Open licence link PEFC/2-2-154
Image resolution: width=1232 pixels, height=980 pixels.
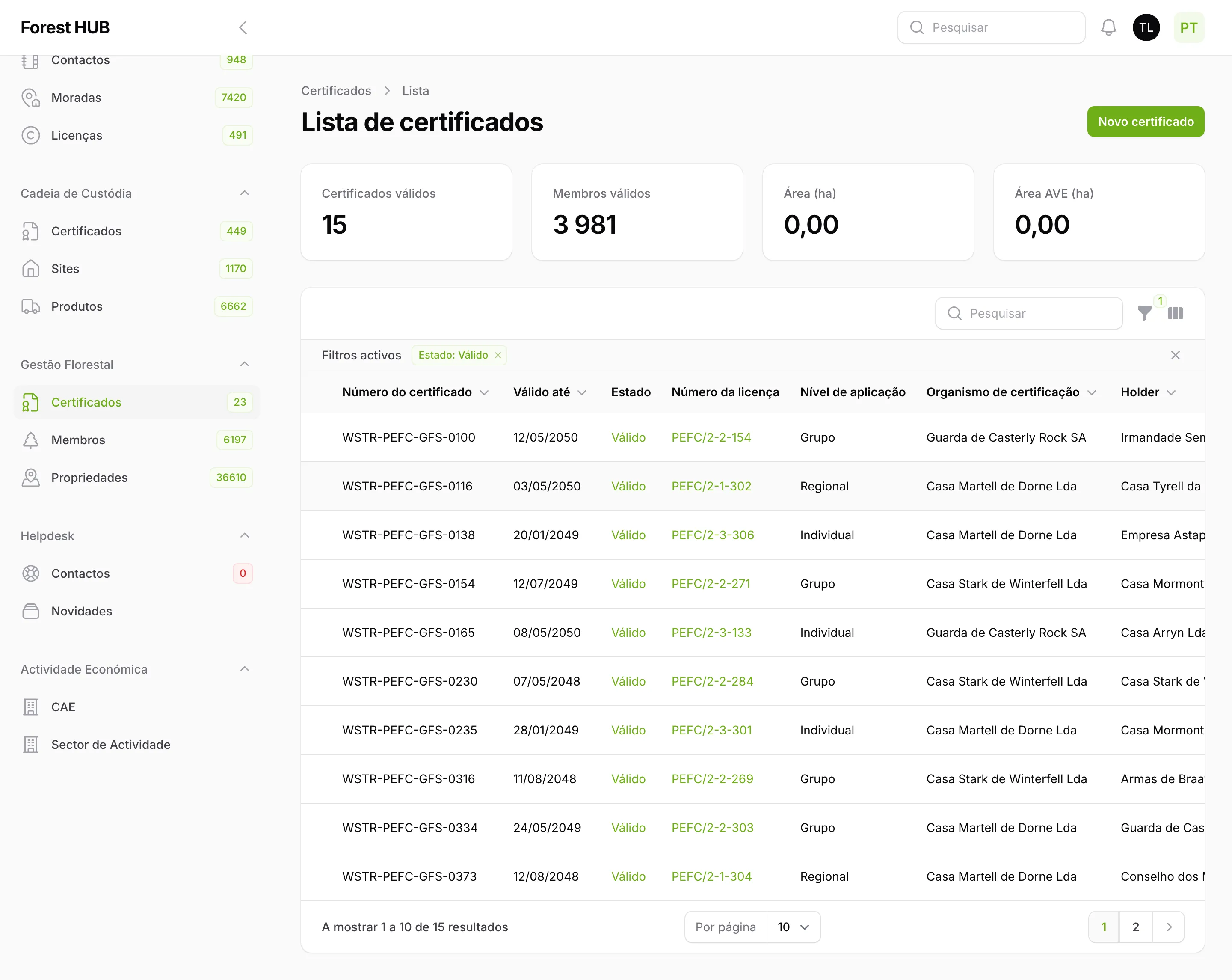[711, 437]
